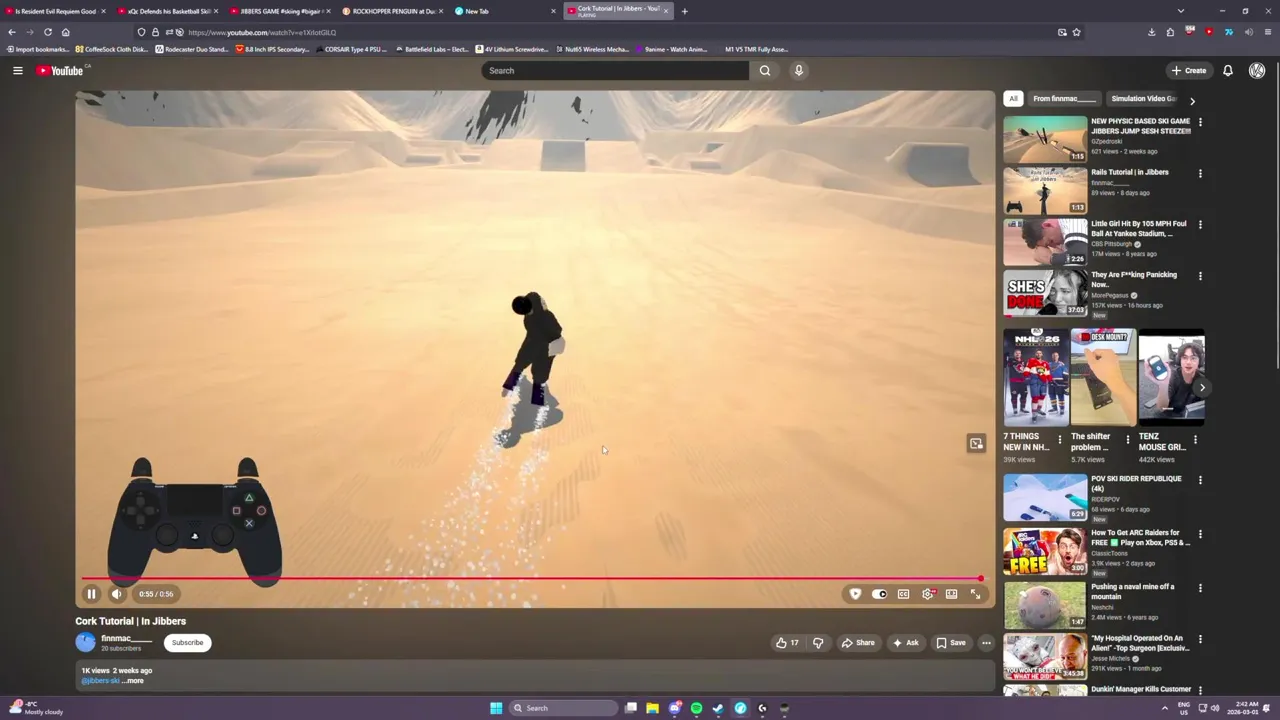Open browser downloads icon
Viewport: 1280px width, 720px height.
[x=1152, y=32]
